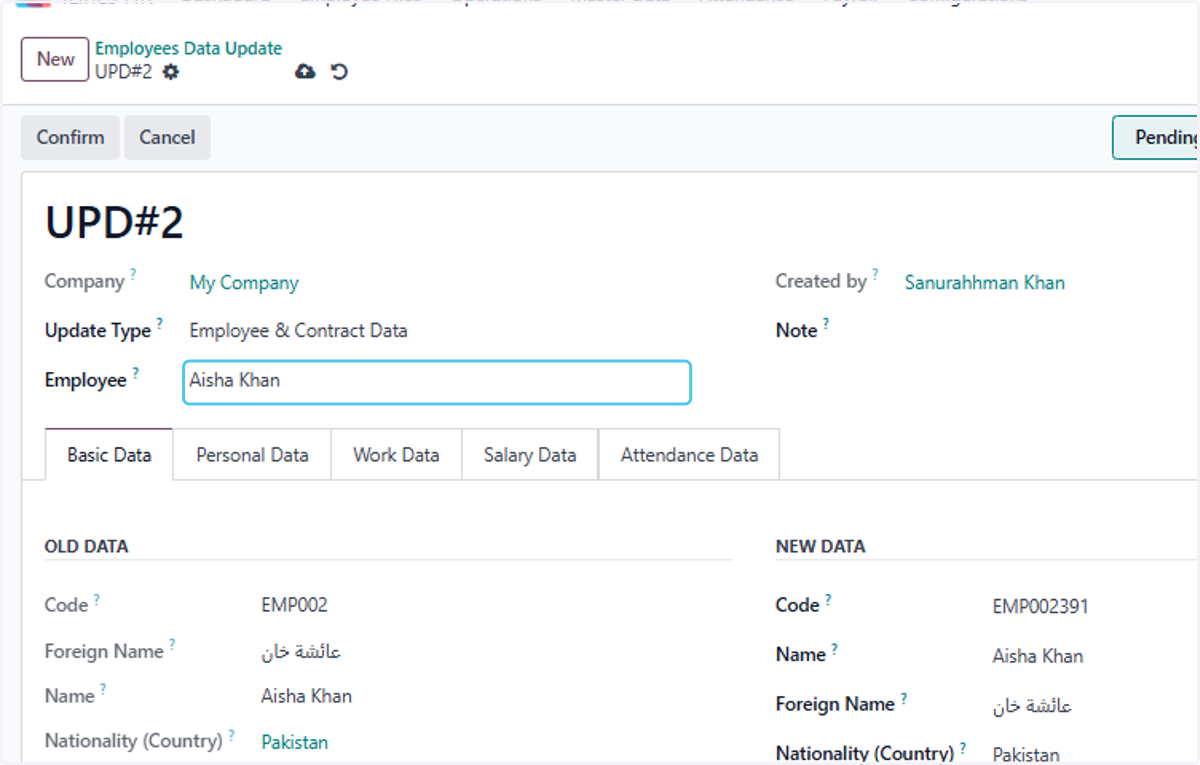This screenshot has width=1200, height=765.
Task: Edit the new data Foreign Name field
Action: 1032,706
